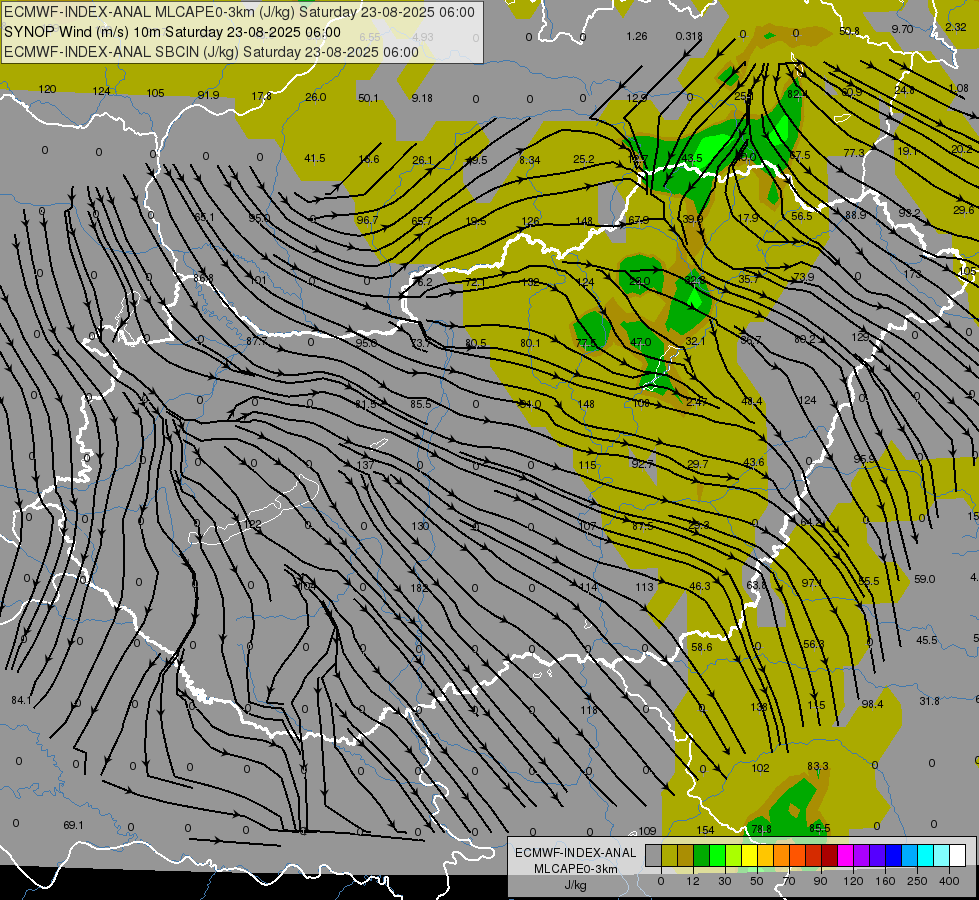The image size is (979, 900).
Task: Click the map value 31.8
Action: click(929, 701)
